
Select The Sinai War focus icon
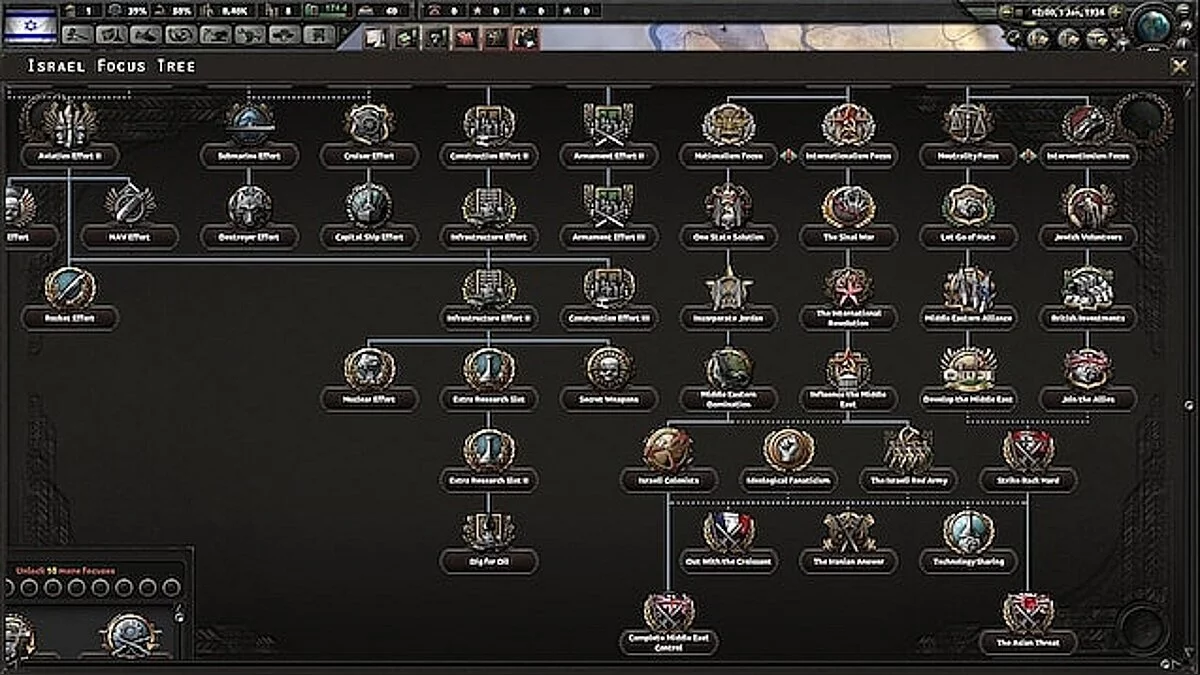pos(848,206)
